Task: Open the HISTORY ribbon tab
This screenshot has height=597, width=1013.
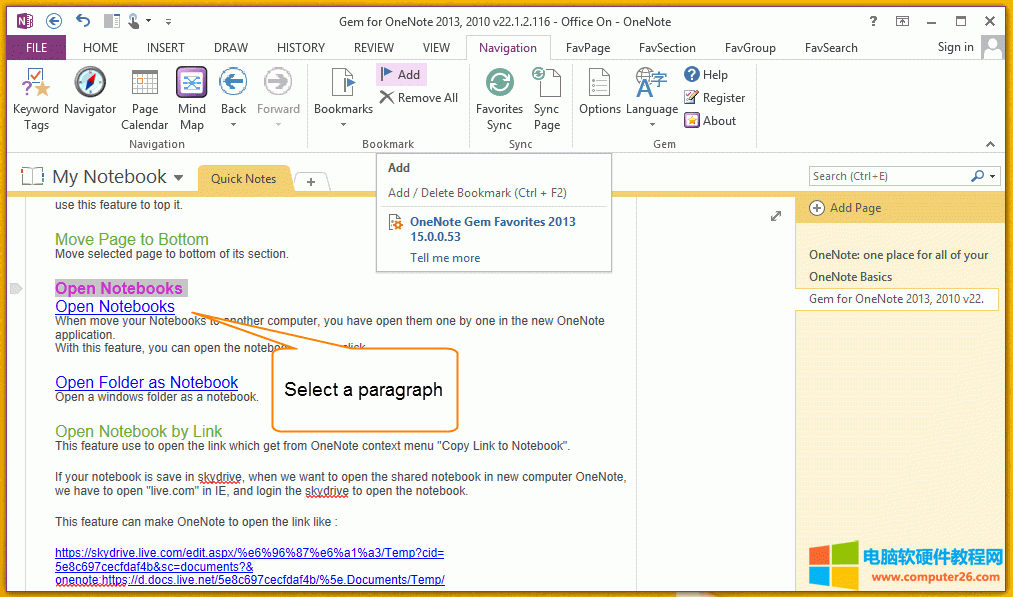Action: (300, 47)
